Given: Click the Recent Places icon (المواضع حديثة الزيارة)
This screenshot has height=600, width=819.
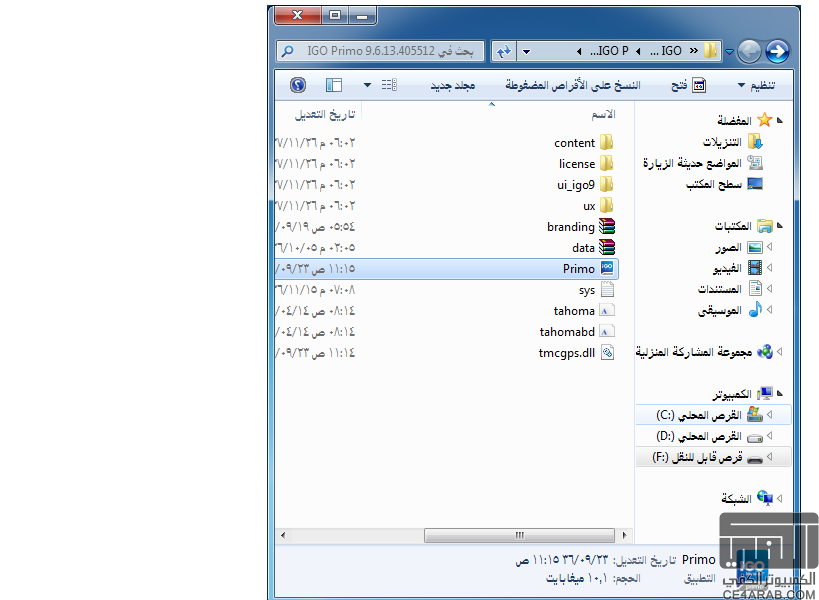Looking at the screenshot, I should tap(755, 163).
